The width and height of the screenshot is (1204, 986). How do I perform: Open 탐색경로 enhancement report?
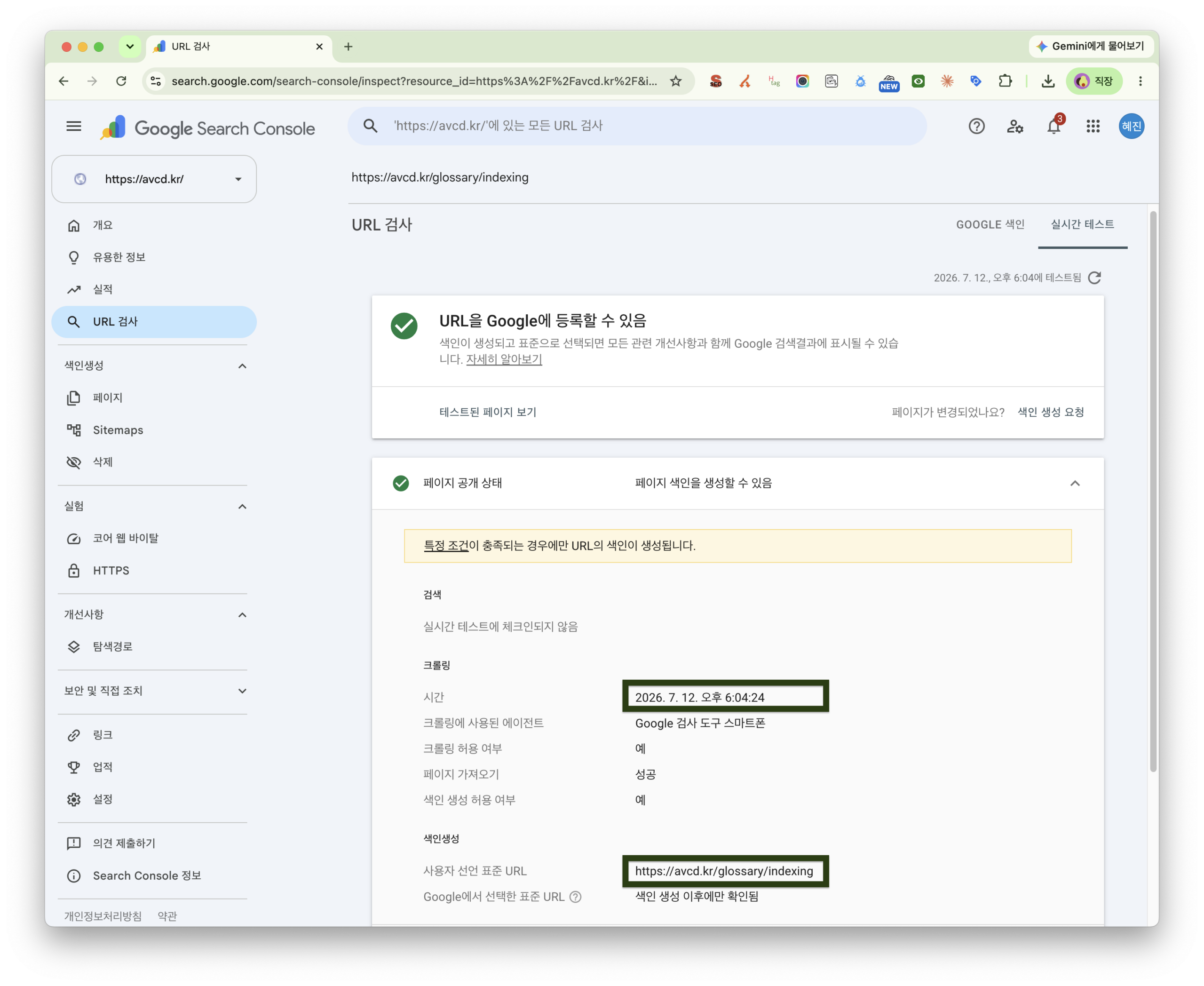(154, 646)
